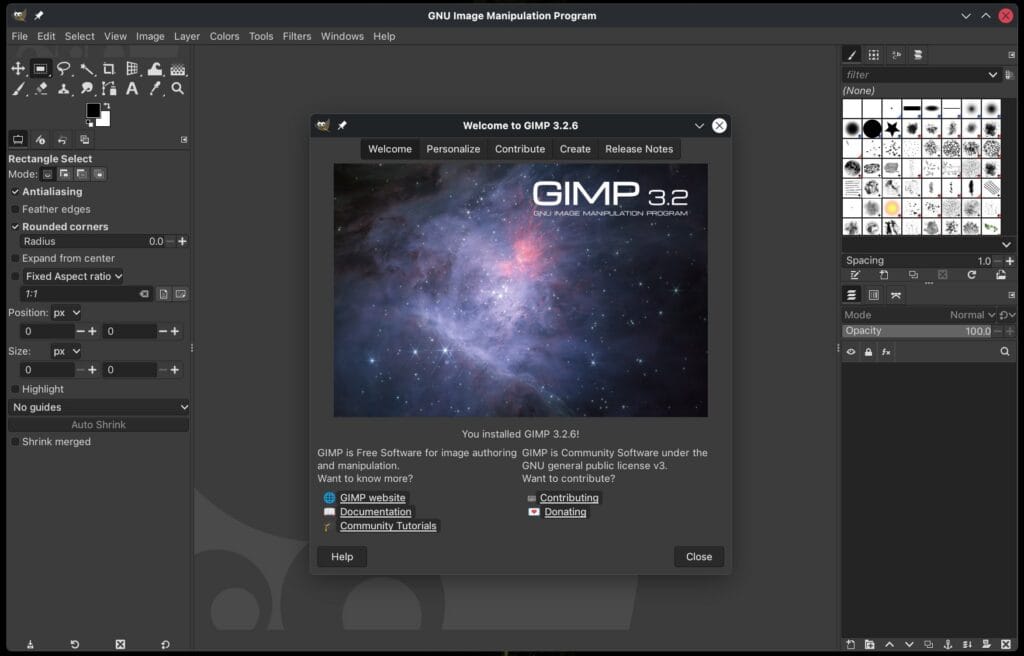Select the Paths tool
This screenshot has width=1024, height=656.
(x=109, y=89)
